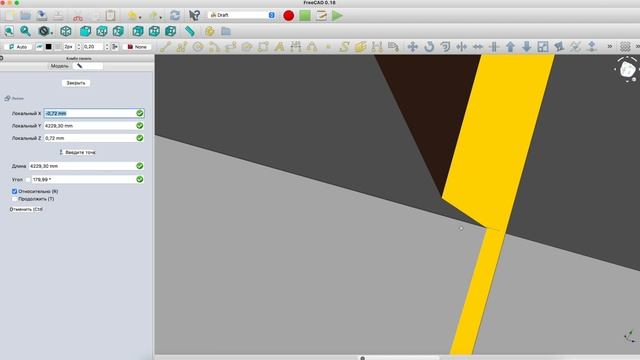Click the Длина length input field
Screen dimensions: 640x360
pos(87,166)
